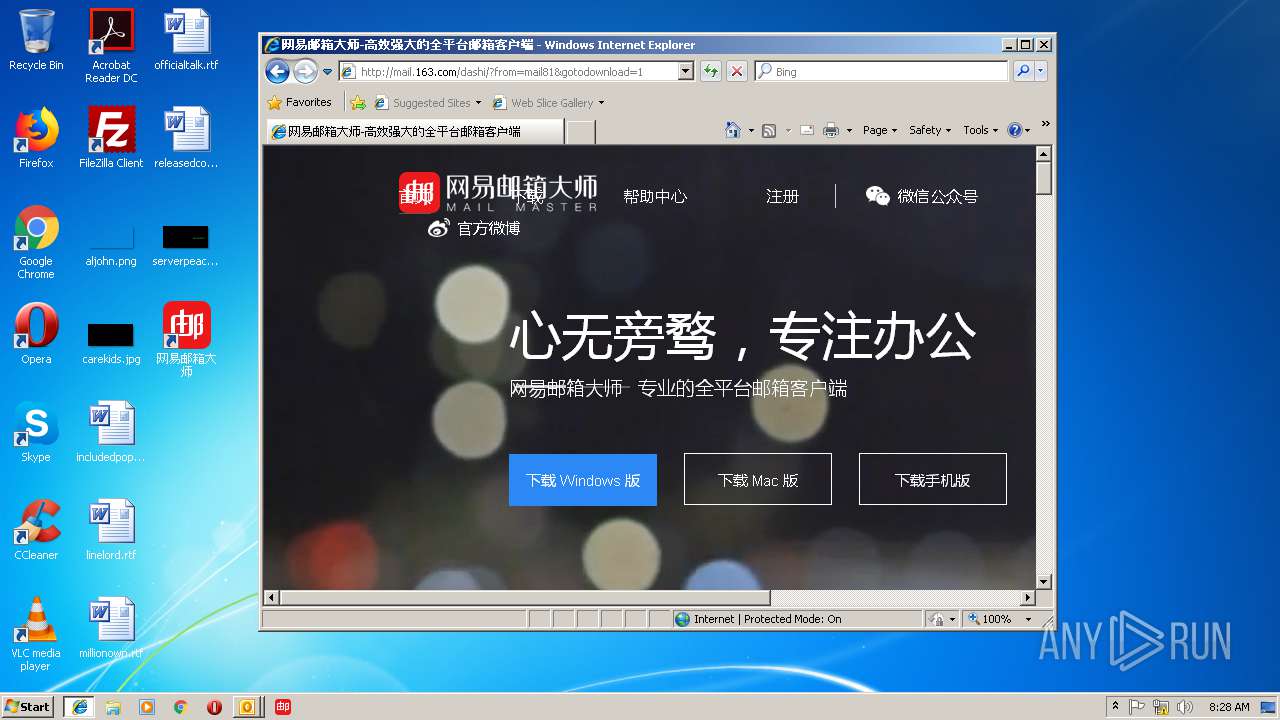Image resolution: width=1280 pixels, height=720 pixels.
Task: Open Outlook from the taskbar
Action: pos(247,706)
